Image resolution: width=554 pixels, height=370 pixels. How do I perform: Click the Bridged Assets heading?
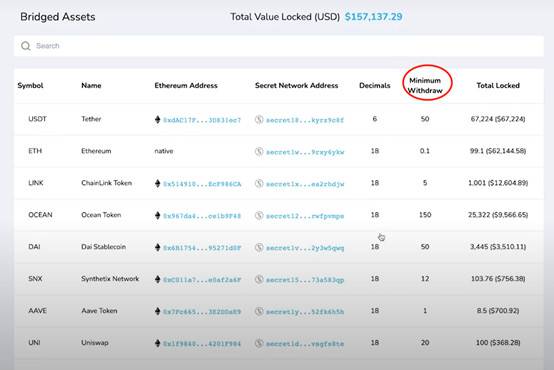point(58,17)
